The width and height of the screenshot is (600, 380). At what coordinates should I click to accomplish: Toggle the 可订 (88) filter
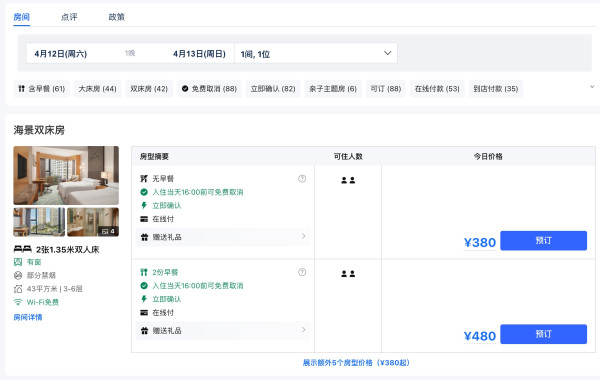[x=386, y=89]
